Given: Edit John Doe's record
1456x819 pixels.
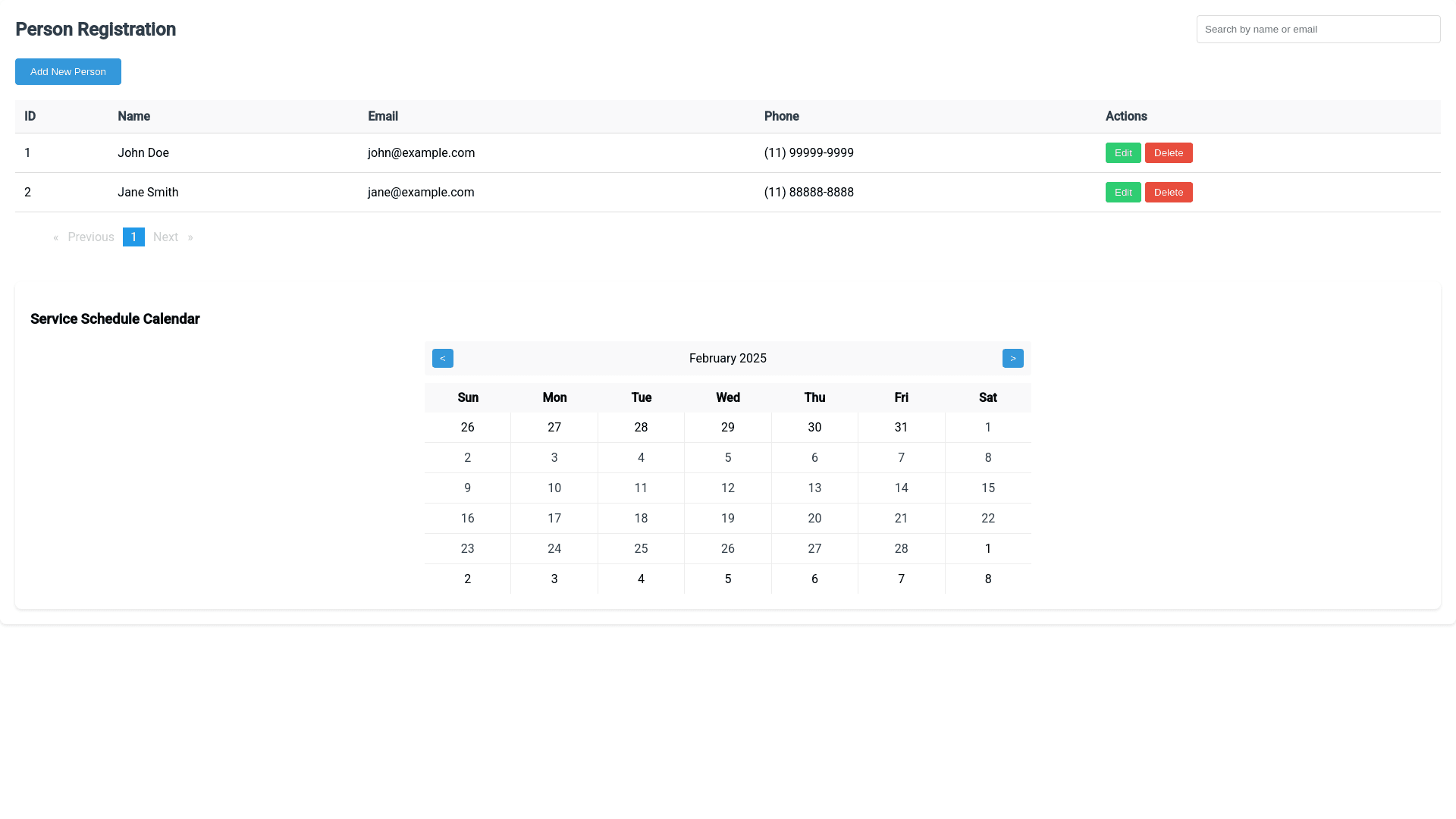Looking at the screenshot, I should tap(1122, 153).
